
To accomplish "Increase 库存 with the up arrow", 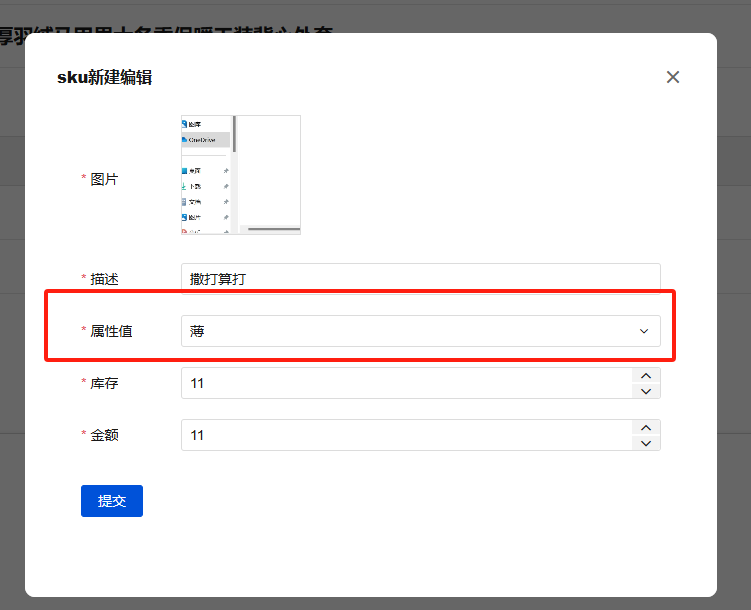I will 646,375.
